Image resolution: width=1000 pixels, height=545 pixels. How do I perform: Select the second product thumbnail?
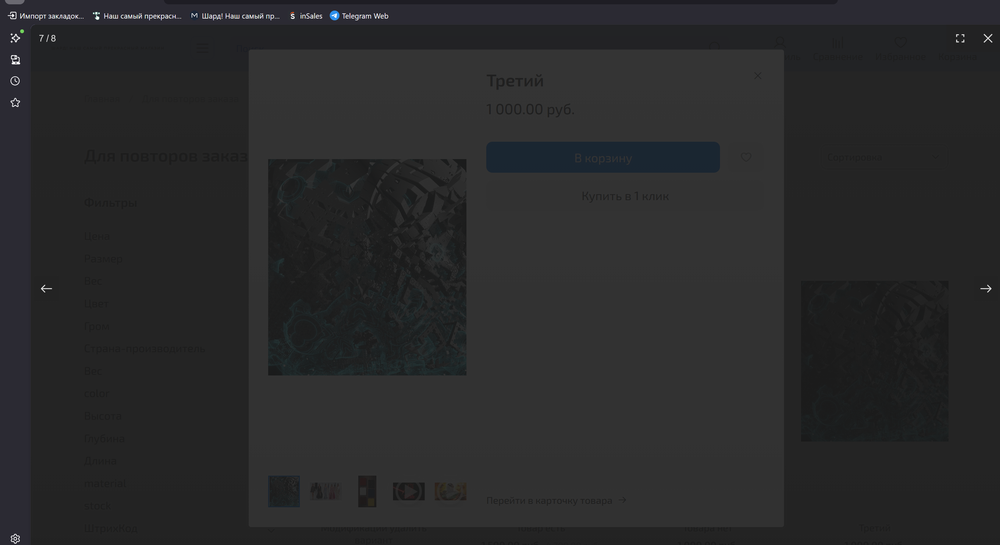coord(325,491)
